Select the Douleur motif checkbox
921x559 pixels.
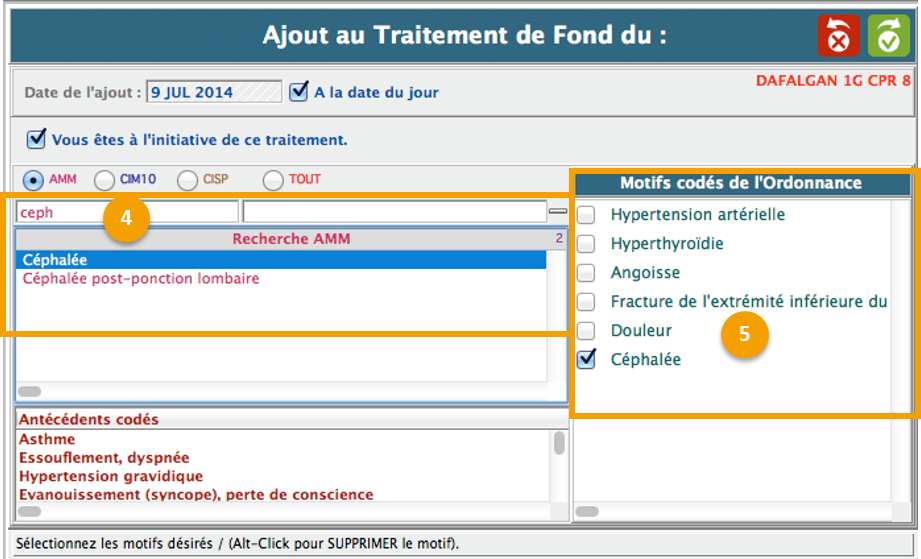587,331
